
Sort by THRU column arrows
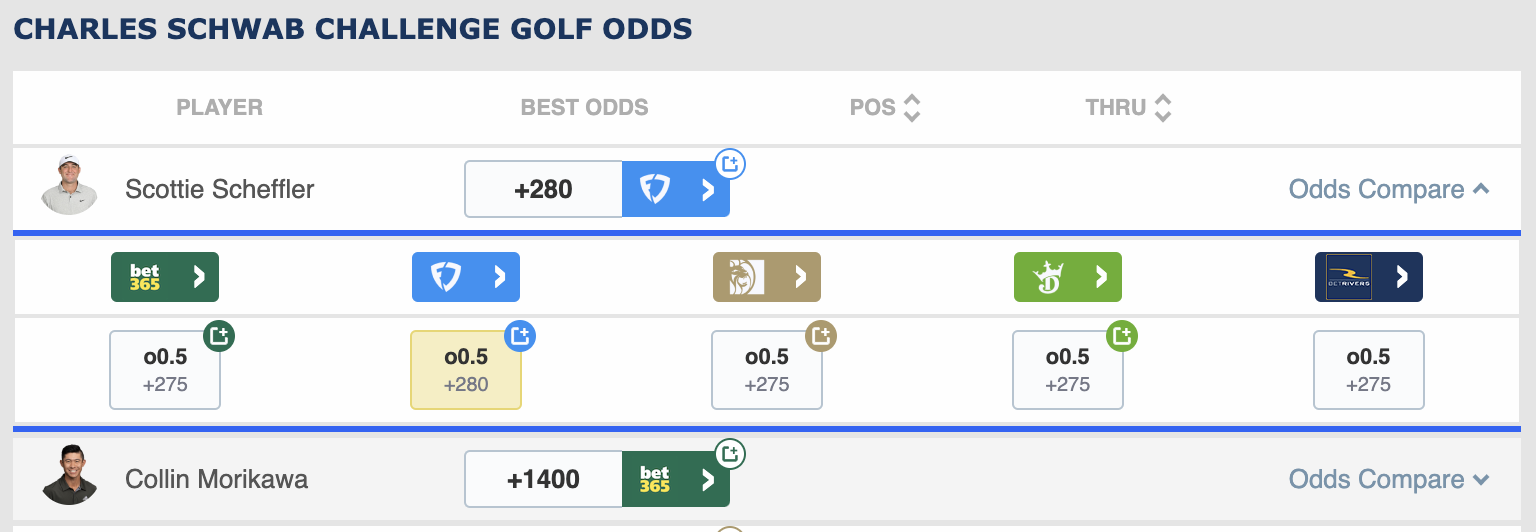[1162, 108]
